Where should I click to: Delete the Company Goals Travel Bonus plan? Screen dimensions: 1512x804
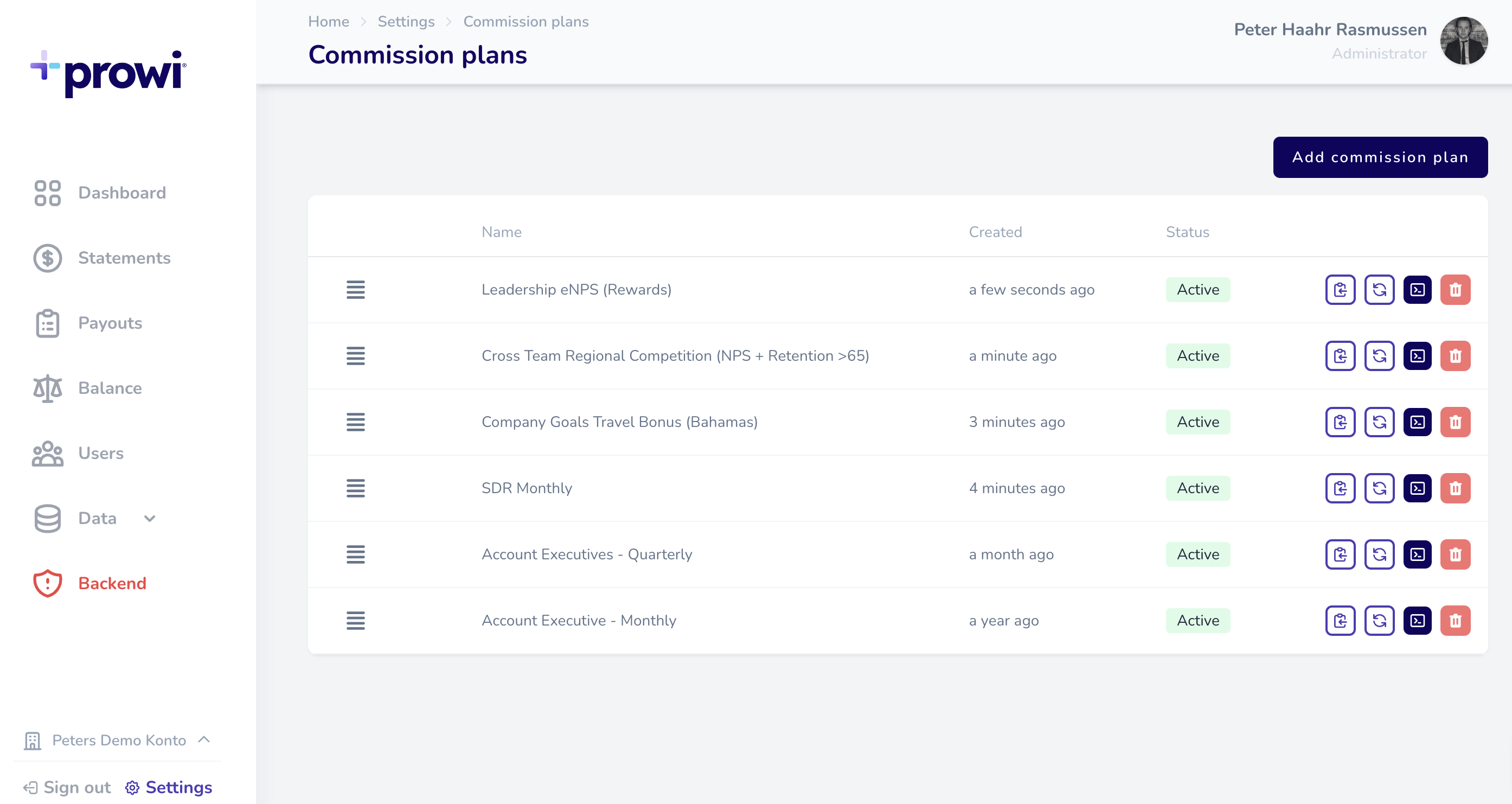pos(1455,422)
